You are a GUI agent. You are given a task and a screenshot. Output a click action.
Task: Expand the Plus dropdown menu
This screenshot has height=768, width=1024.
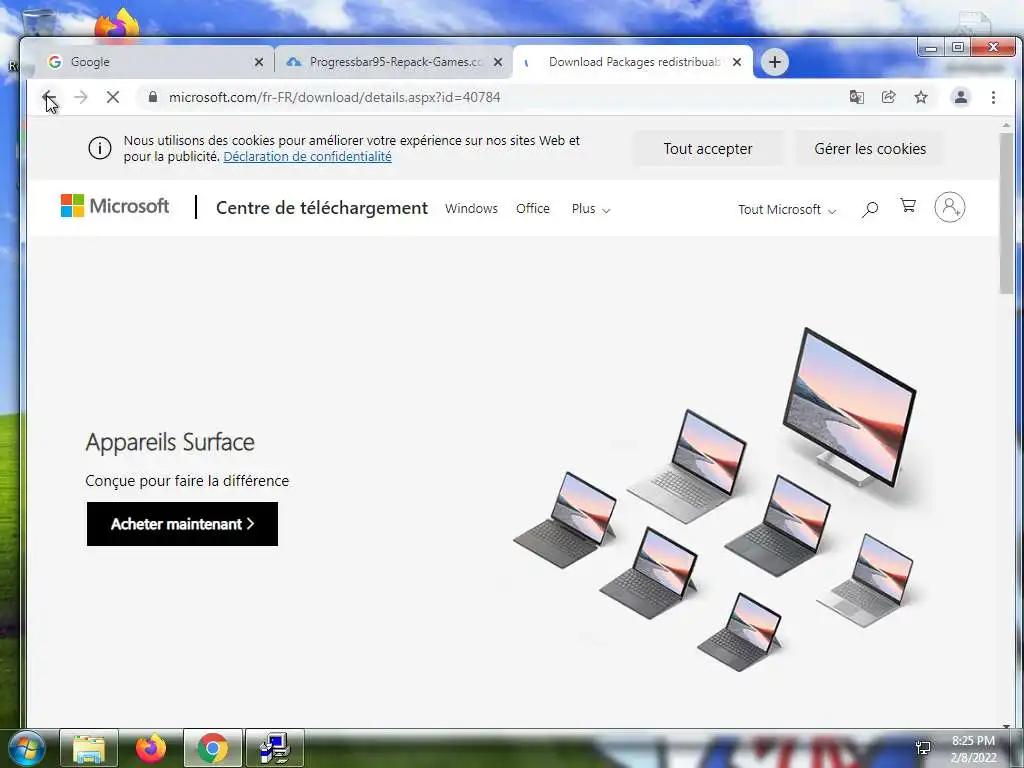click(591, 209)
